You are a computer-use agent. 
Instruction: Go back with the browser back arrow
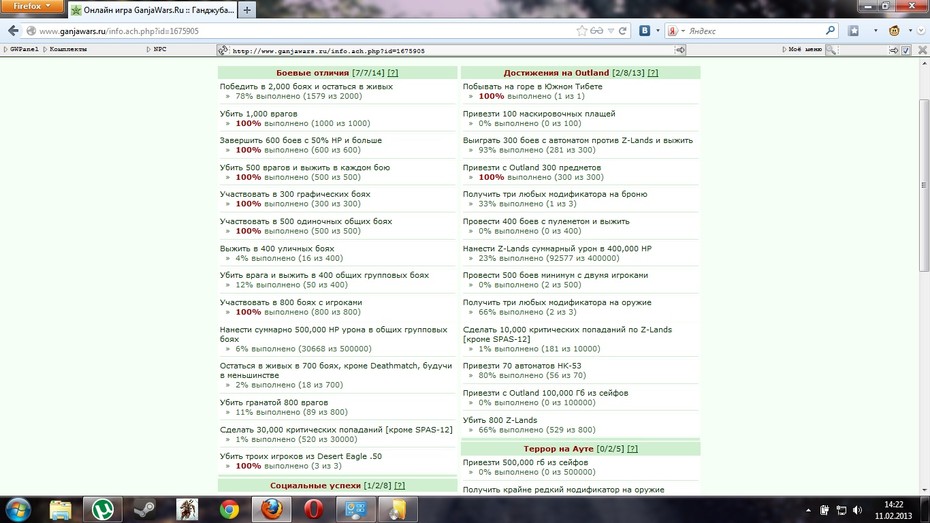pyautogui.click(x=13, y=31)
